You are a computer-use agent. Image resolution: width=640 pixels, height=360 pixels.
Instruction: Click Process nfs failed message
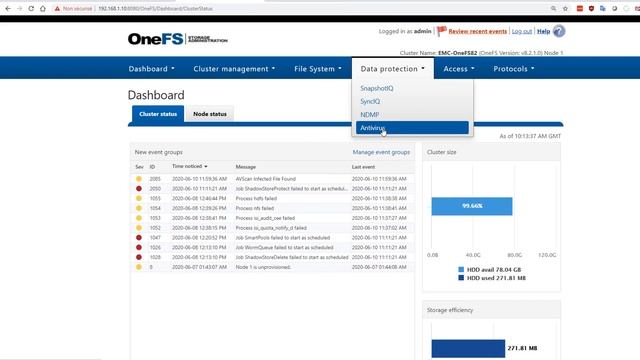click(x=255, y=208)
